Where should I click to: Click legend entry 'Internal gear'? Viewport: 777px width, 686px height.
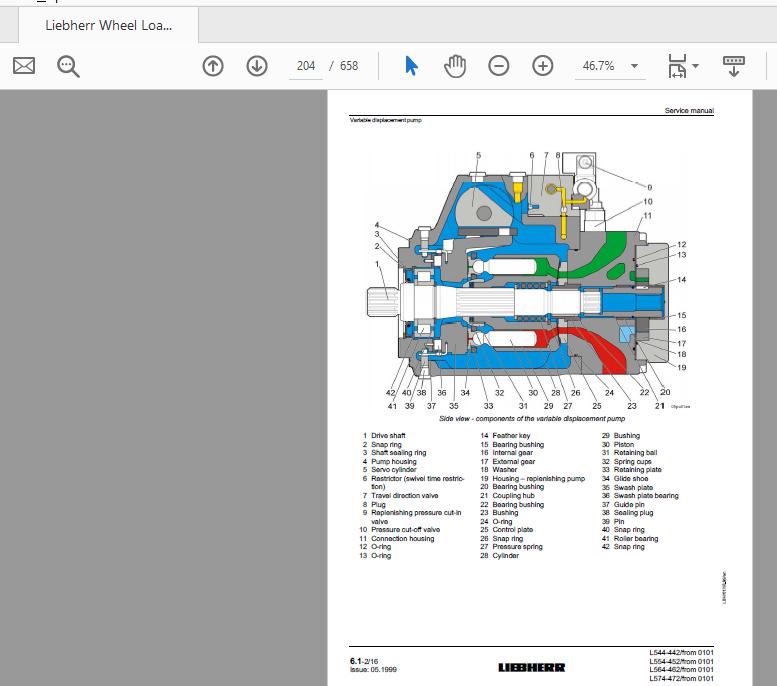512,453
